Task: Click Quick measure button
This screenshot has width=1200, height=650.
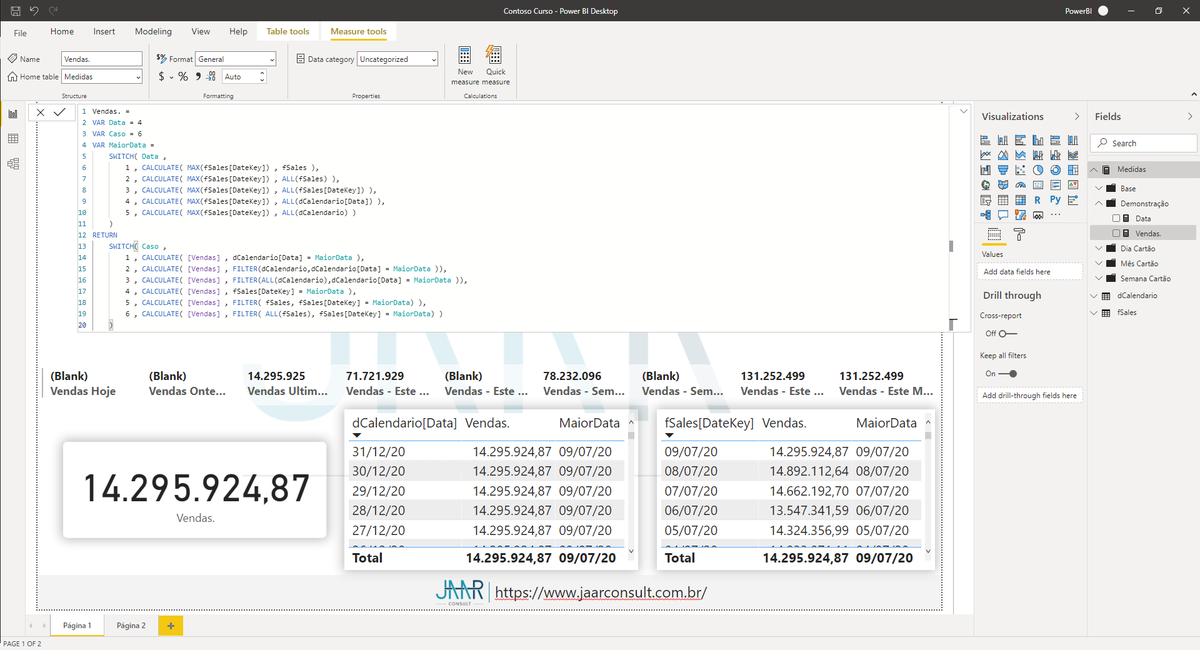Action: coord(493,62)
